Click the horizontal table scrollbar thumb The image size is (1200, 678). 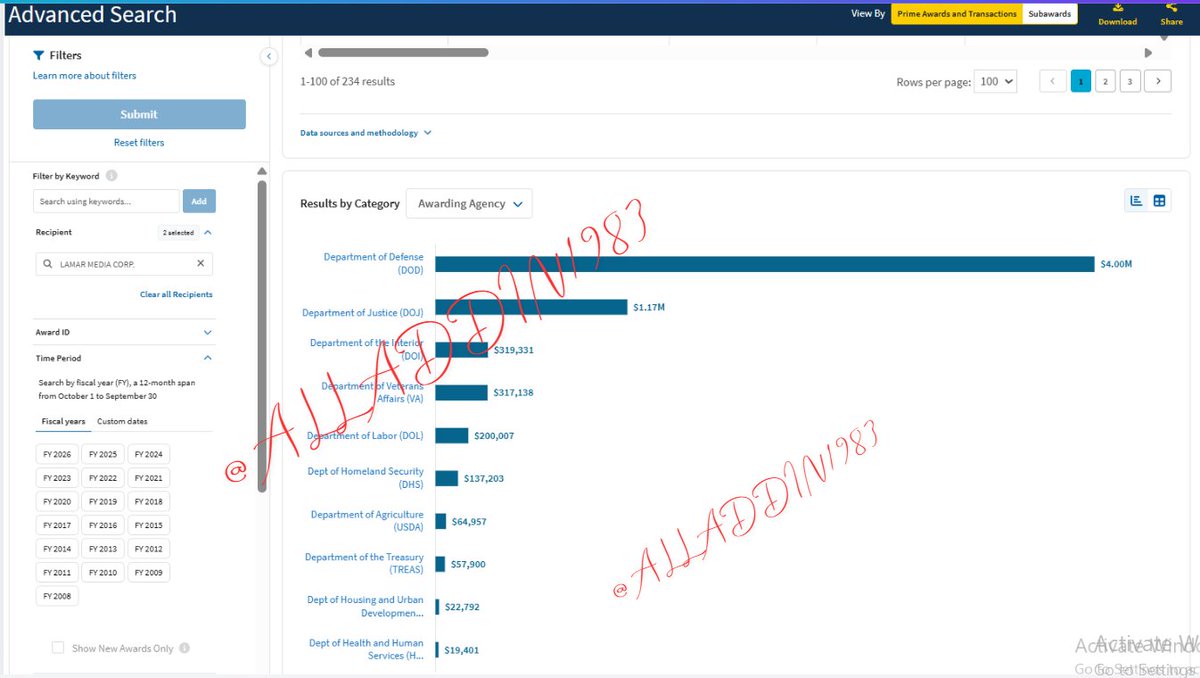(403, 53)
